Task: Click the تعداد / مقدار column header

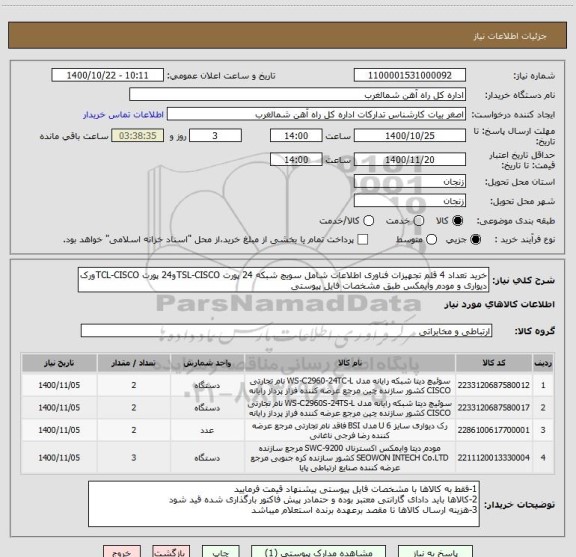Action: point(134,363)
